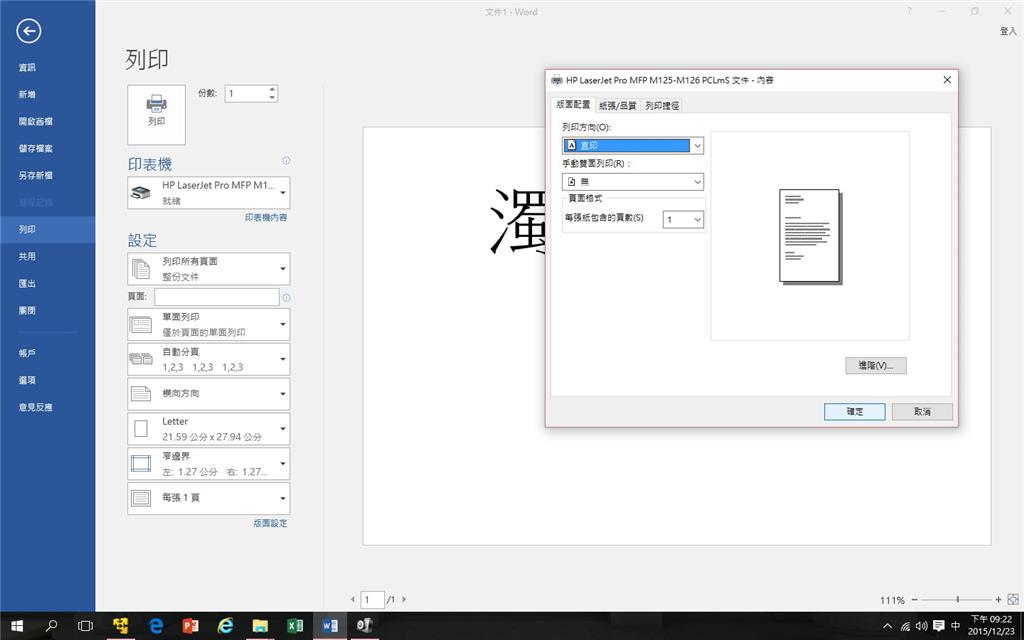This screenshot has height=640, width=1024.
Task: Open the 手動雙面列印 dropdown in the dialog
Action: point(633,182)
